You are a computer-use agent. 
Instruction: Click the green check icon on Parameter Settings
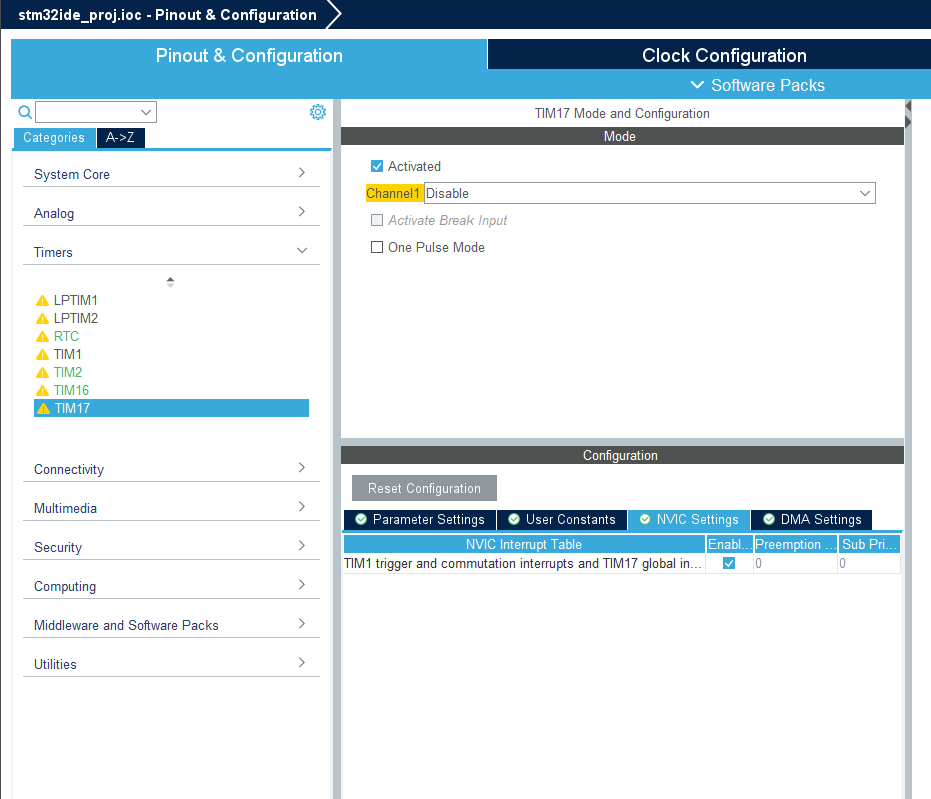pos(362,519)
